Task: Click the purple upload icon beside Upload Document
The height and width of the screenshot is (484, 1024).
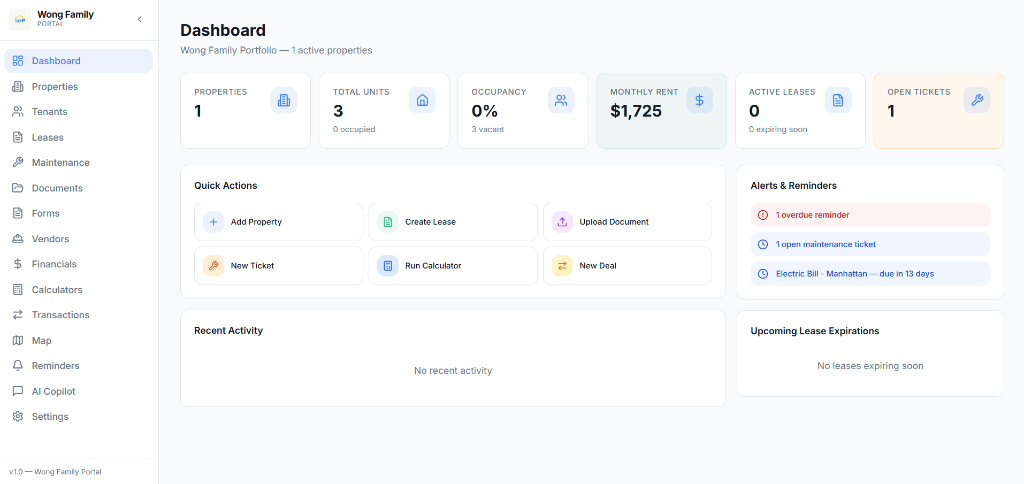Action: 562,222
